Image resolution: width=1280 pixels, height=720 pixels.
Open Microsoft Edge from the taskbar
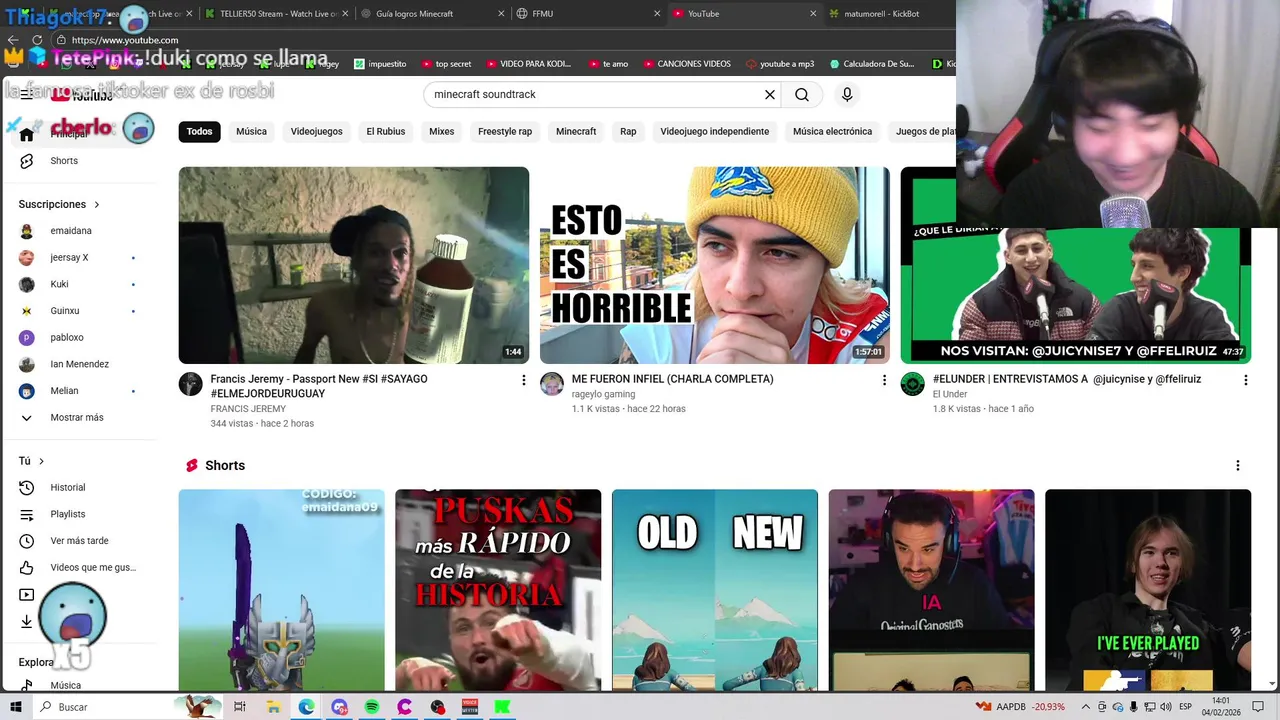tap(306, 707)
